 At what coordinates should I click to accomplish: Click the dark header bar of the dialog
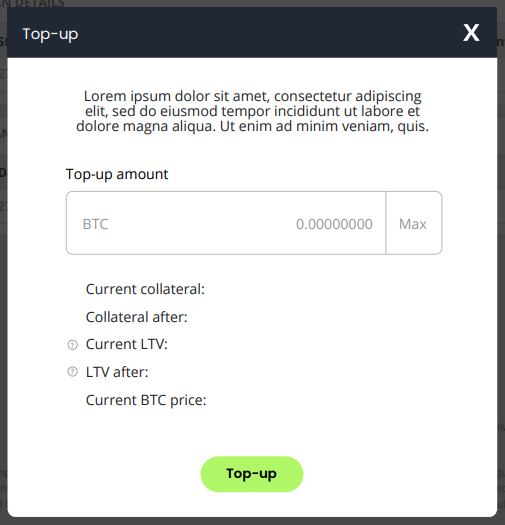click(252, 32)
